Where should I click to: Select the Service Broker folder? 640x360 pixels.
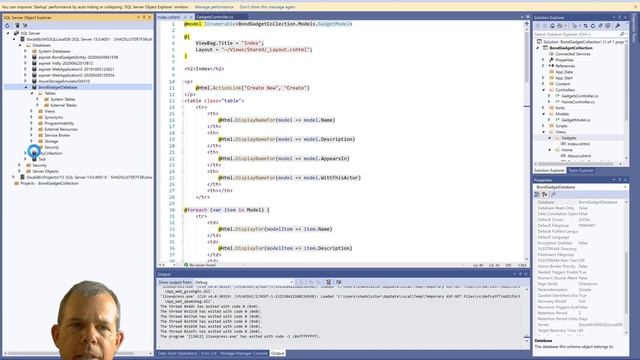click(x=57, y=135)
